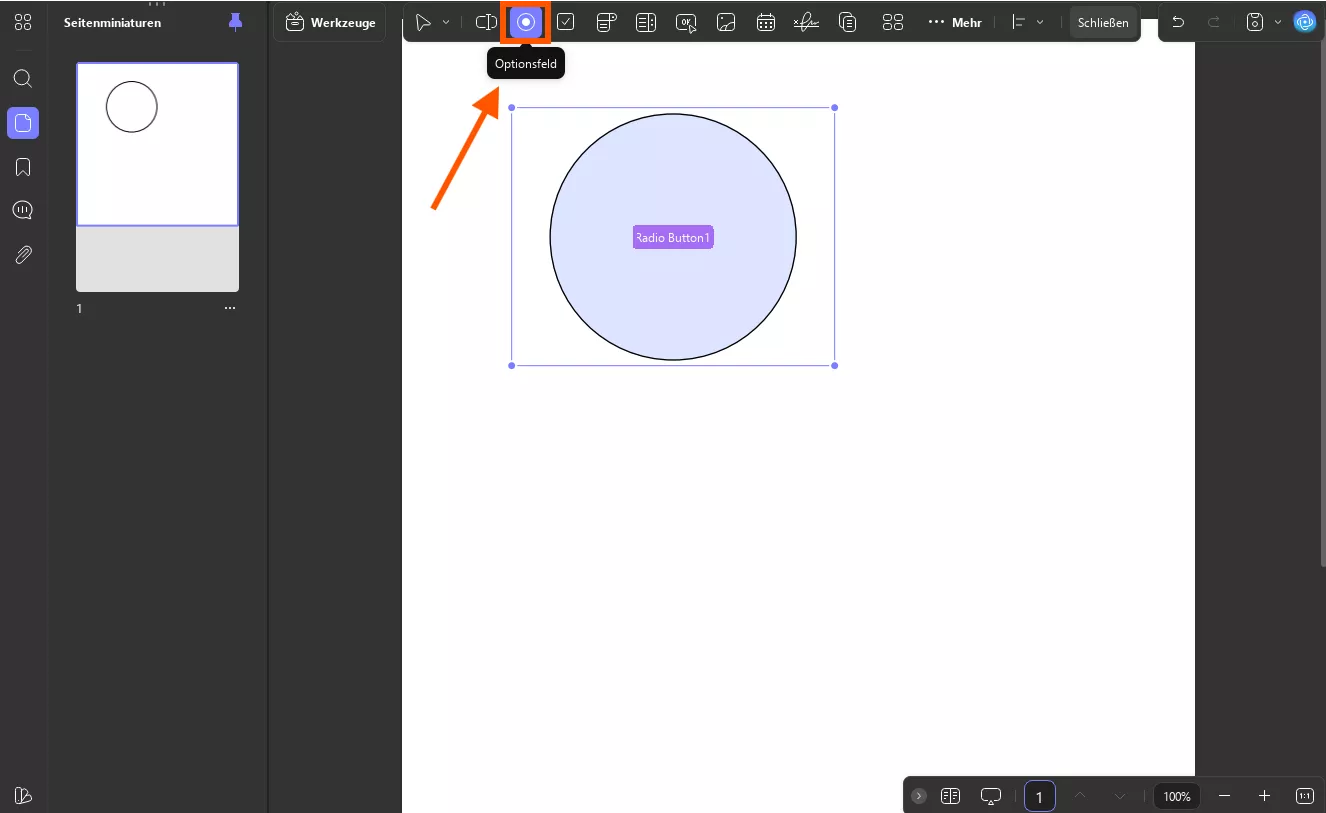1326x813 pixels.
Task: Click the Seitenminiaturen panel title
Action: point(112,22)
